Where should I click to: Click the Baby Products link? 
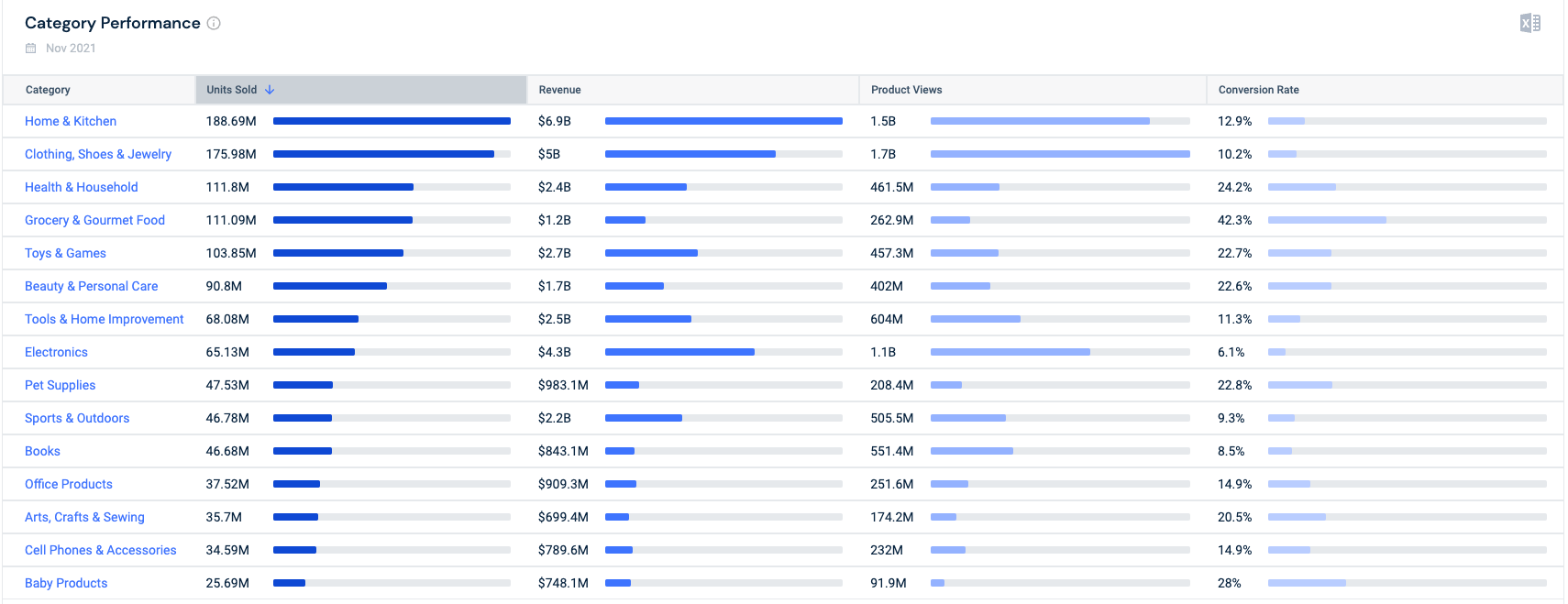(66, 583)
